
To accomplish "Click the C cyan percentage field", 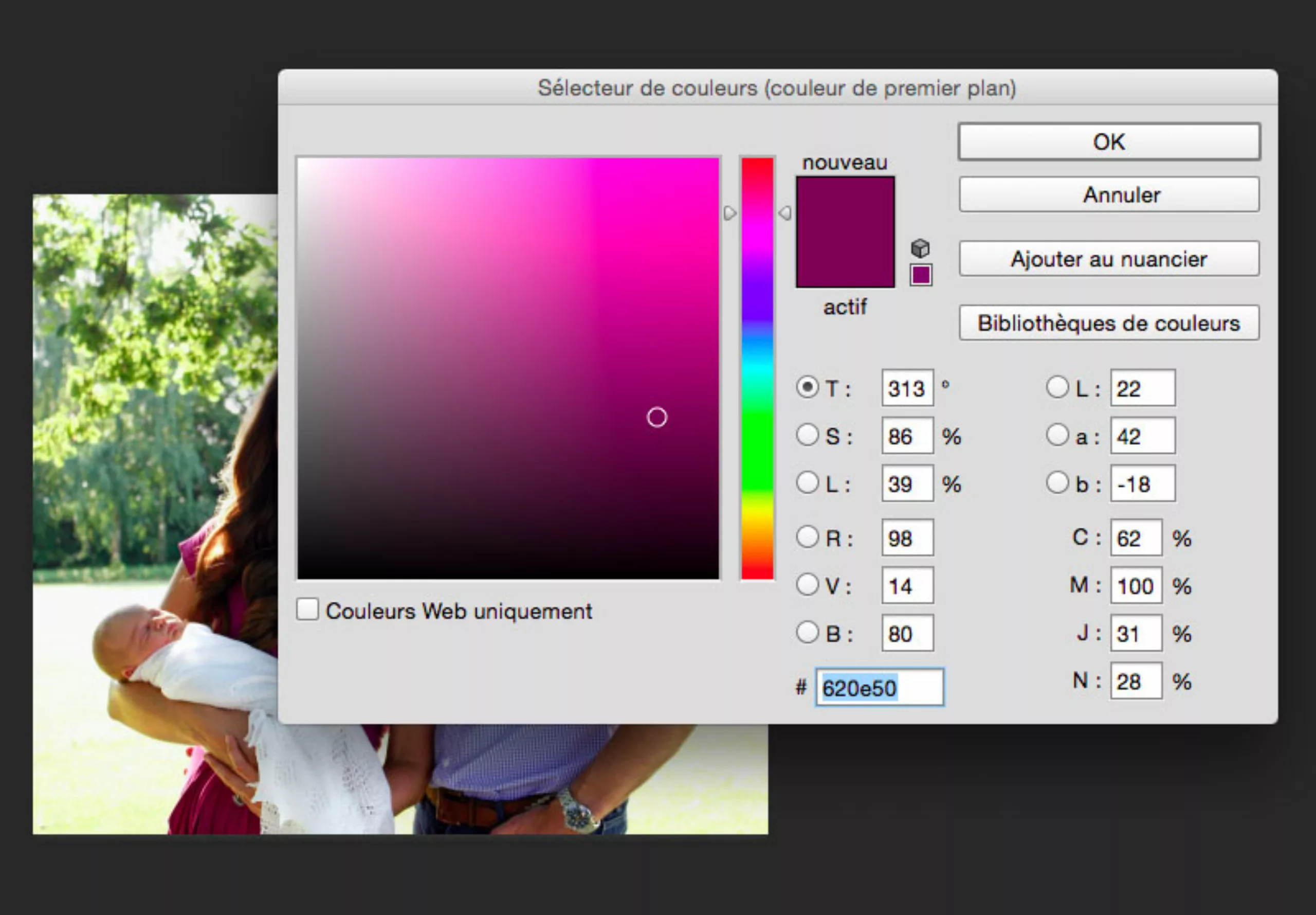I will click(1135, 538).
